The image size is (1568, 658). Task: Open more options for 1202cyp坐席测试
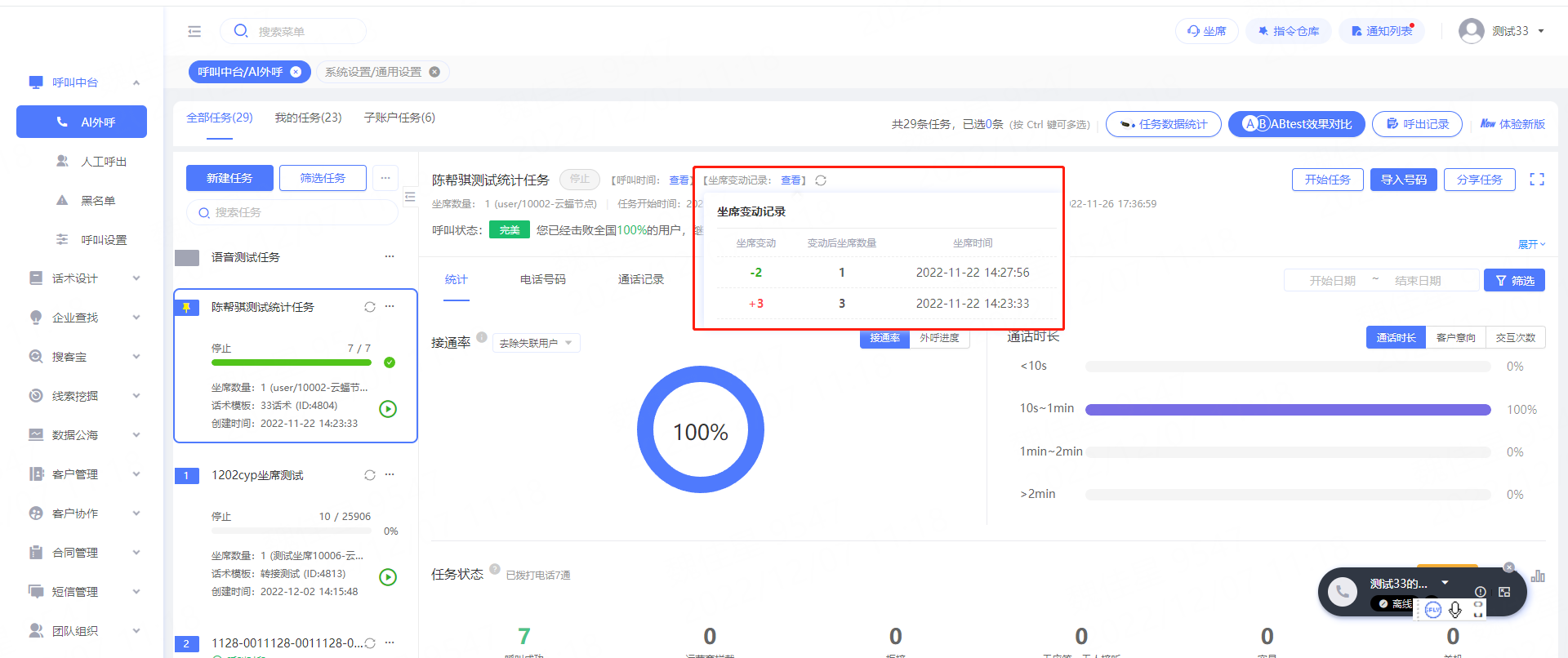point(390,475)
